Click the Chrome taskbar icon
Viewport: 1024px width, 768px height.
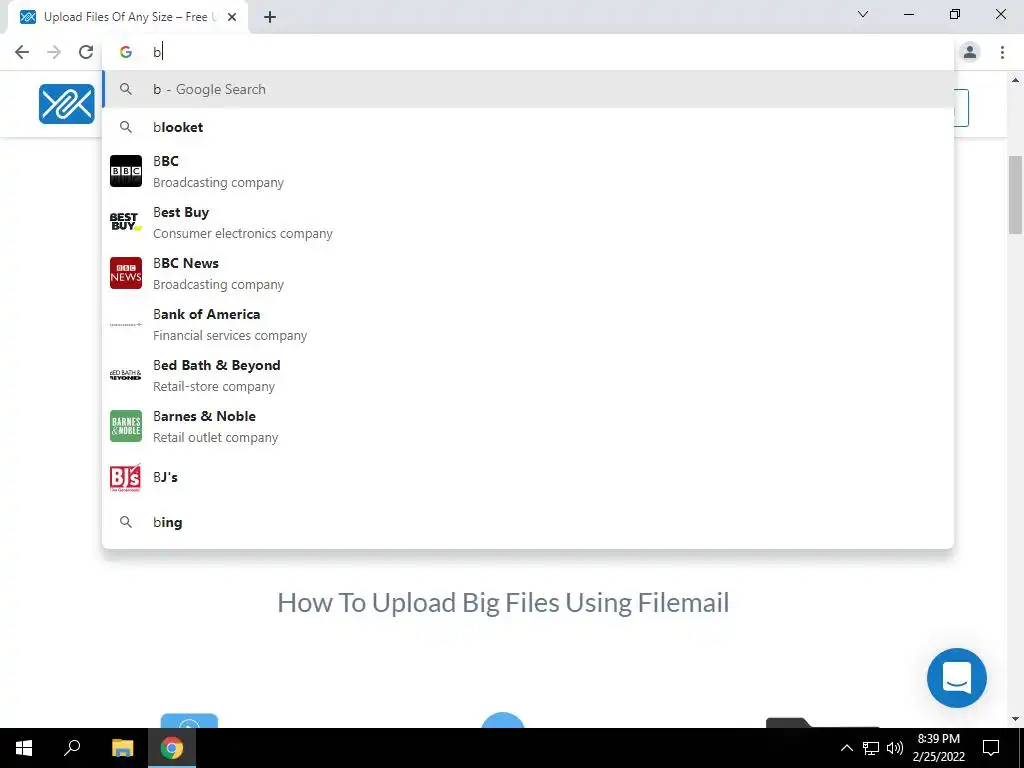coord(172,748)
